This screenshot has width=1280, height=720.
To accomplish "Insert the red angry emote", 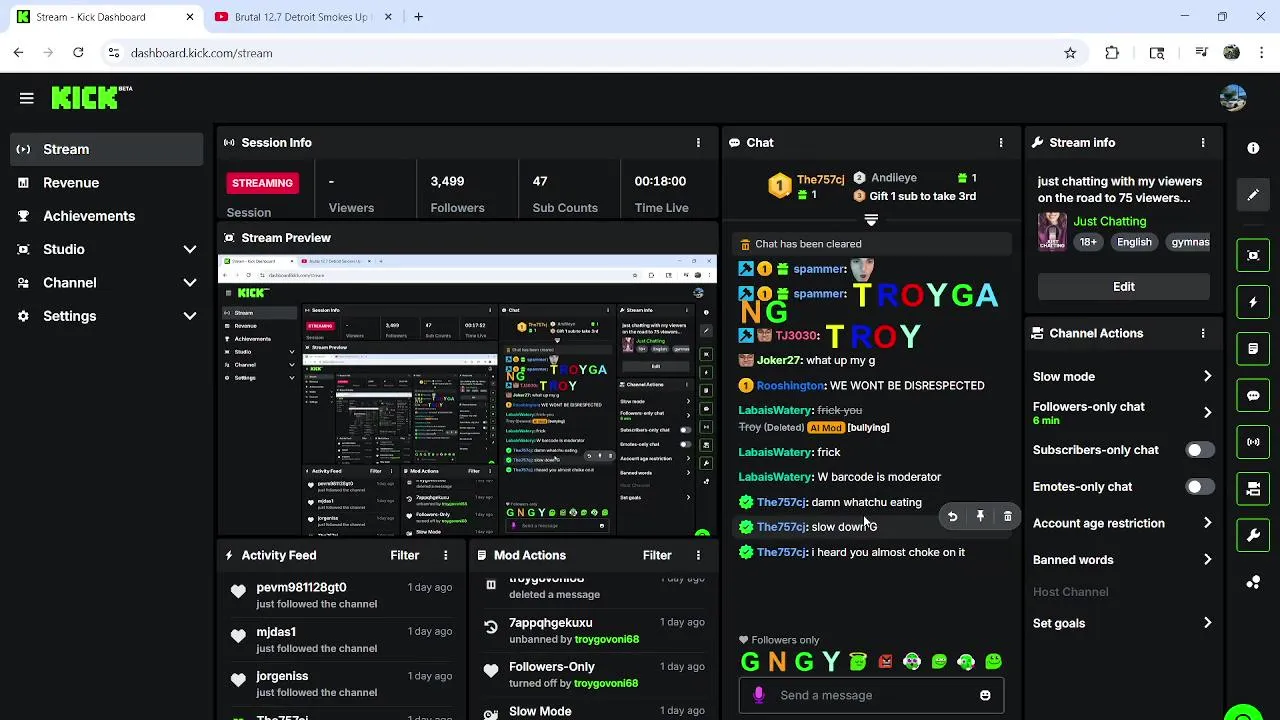I will click(x=885, y=662).
